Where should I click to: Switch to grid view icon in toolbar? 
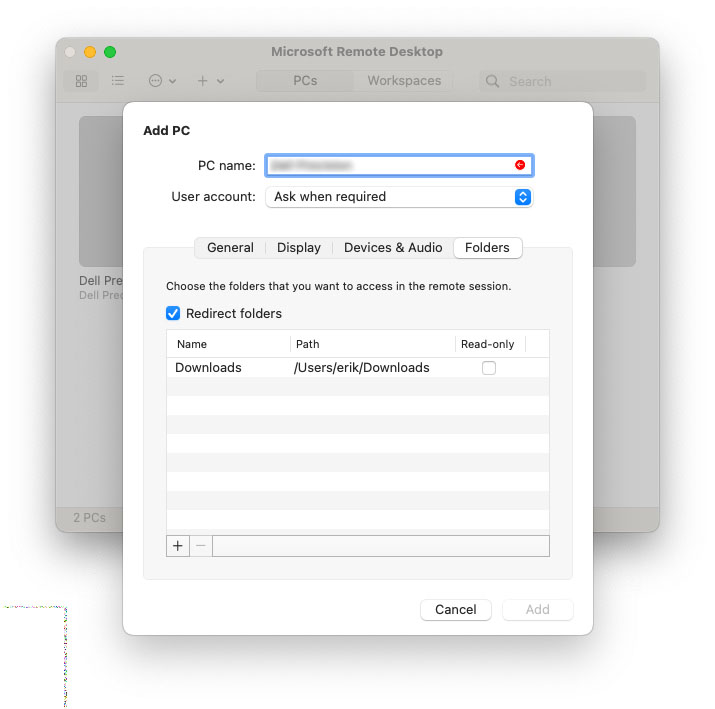coord(81,81)
